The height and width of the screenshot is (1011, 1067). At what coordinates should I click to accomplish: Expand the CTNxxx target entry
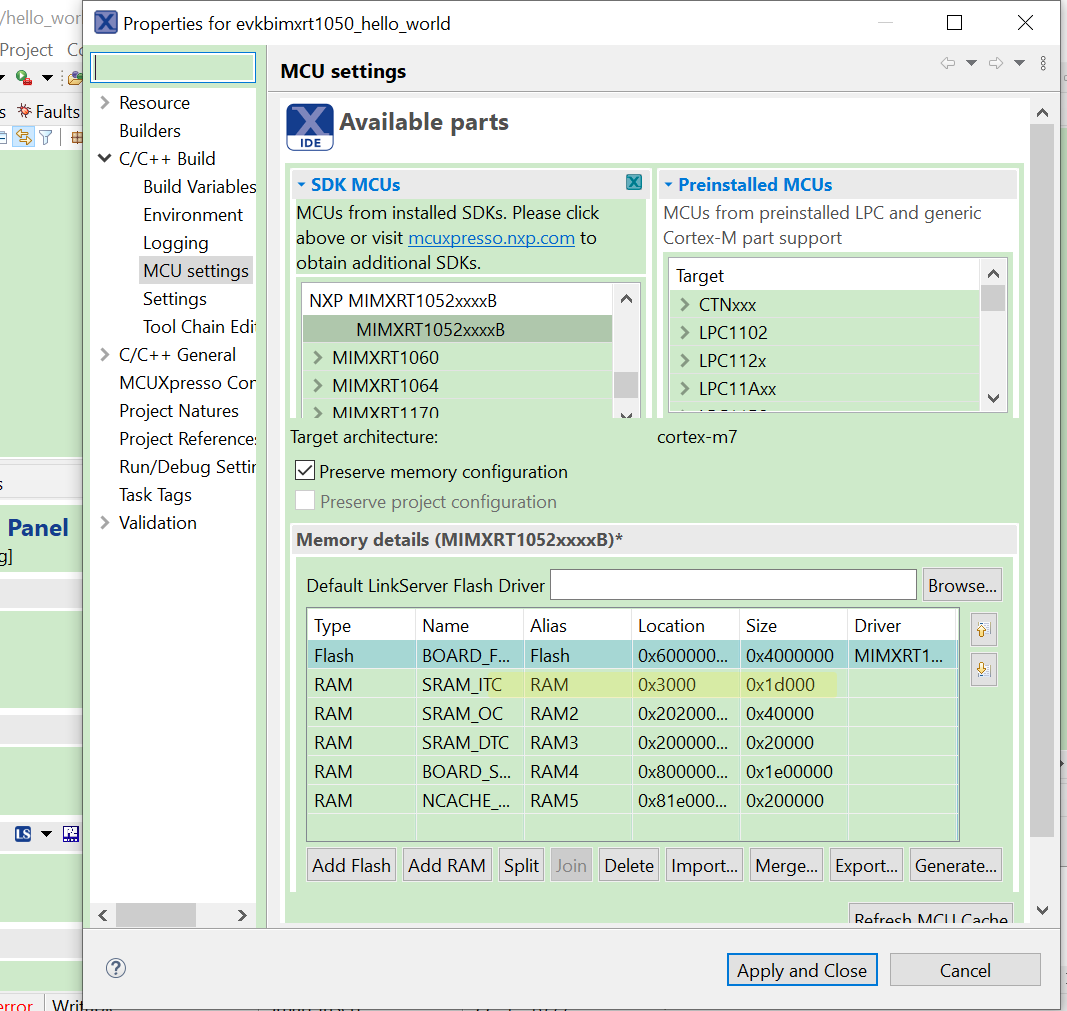click(x=685, y=305)
